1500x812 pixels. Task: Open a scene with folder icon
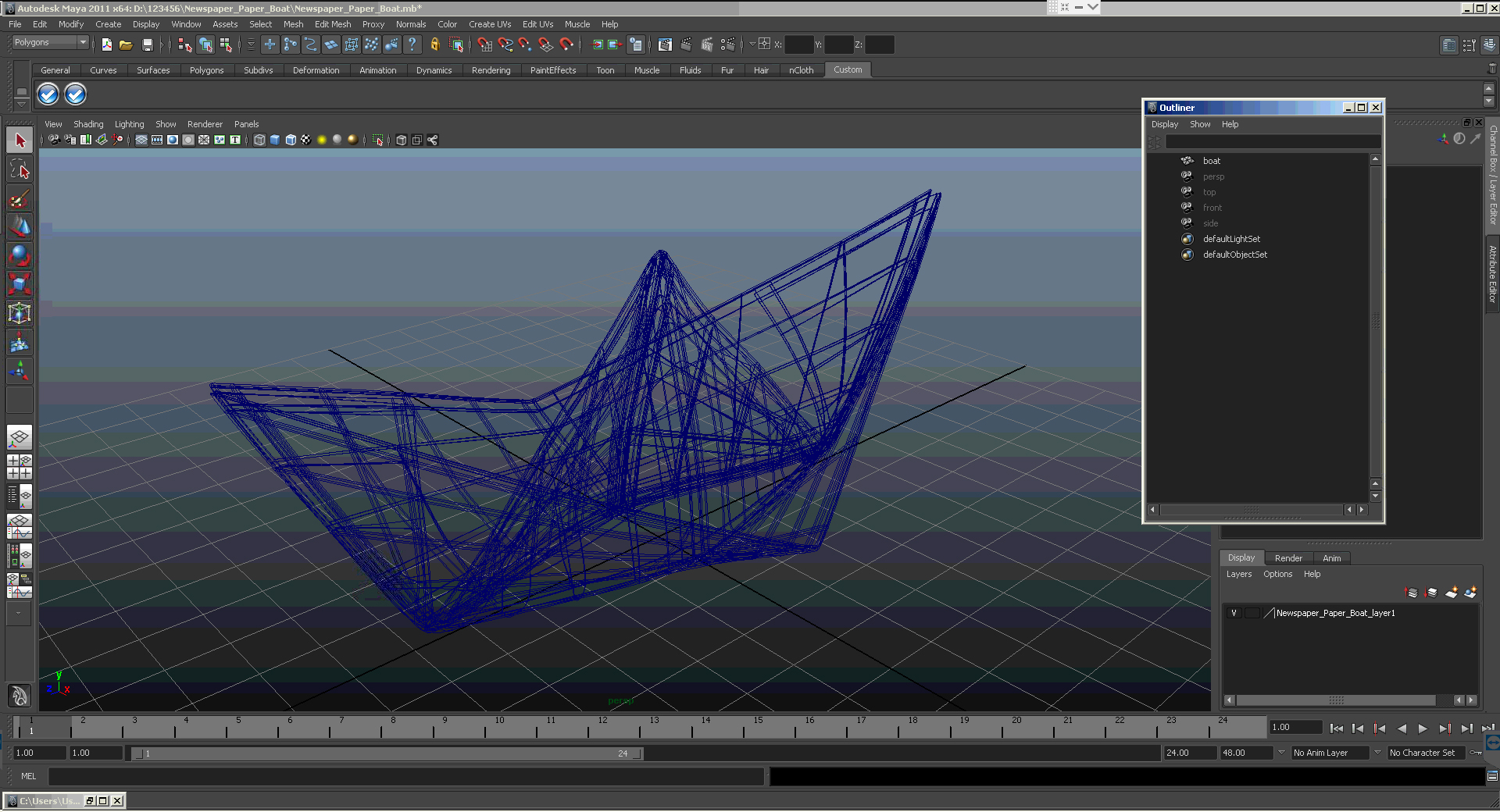point(126,45)
